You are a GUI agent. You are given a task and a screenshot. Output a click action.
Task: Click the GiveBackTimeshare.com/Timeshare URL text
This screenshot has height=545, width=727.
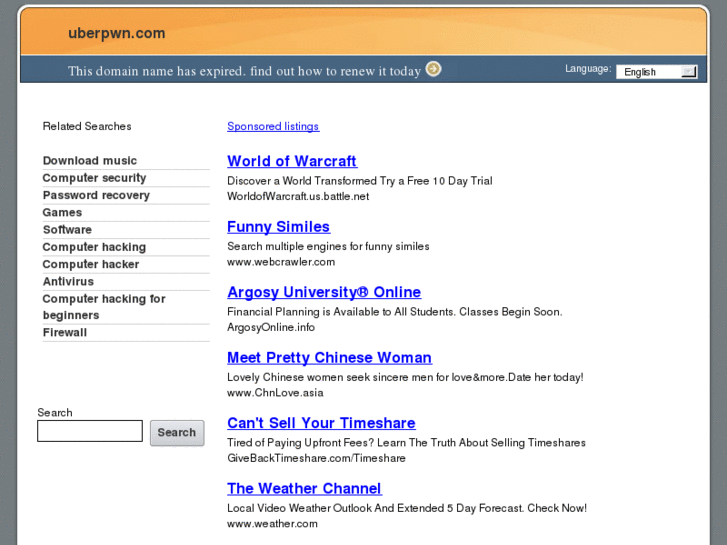tap(316, 458)
